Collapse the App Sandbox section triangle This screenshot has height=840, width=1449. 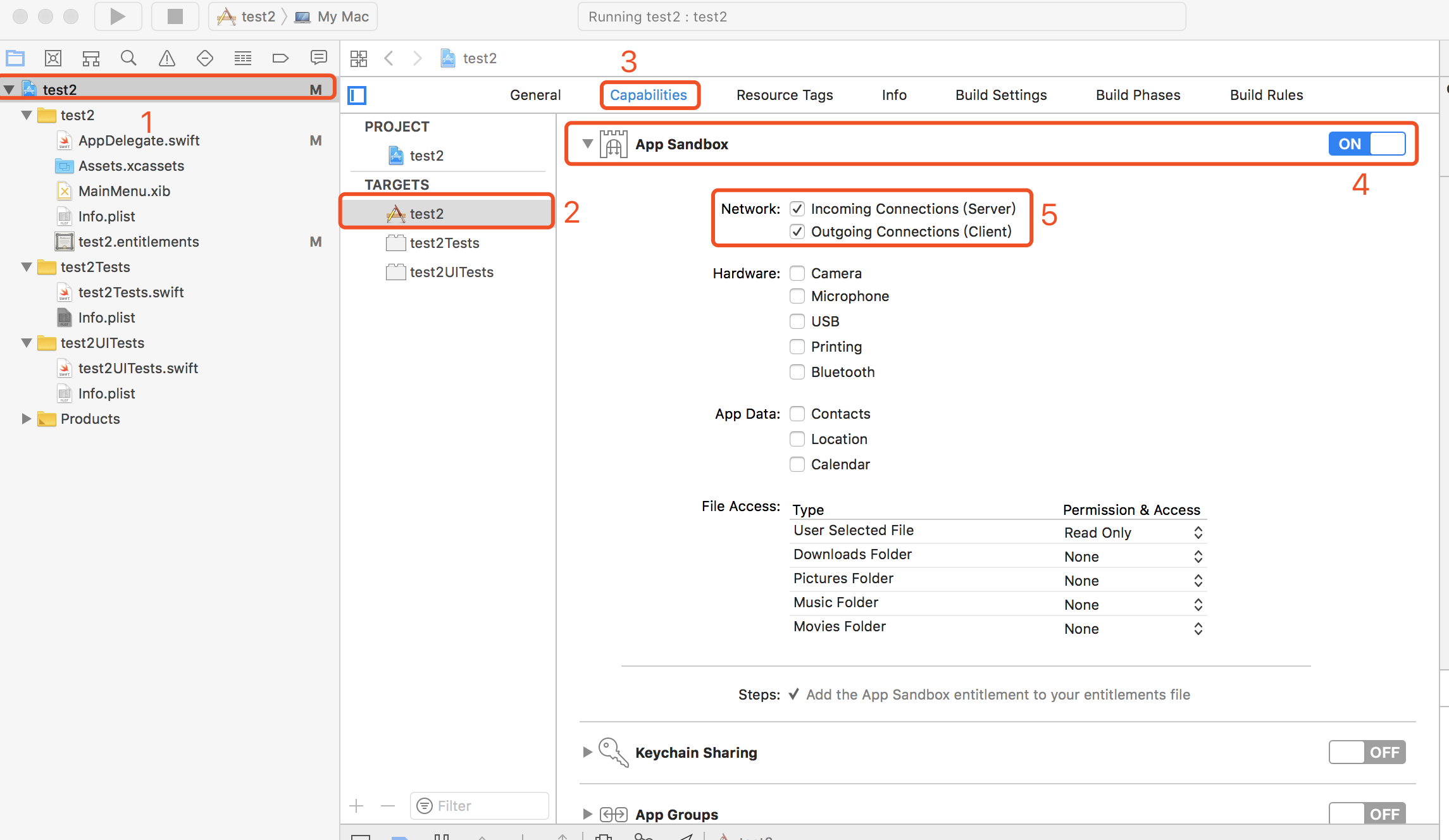click(x=587, y=144)
